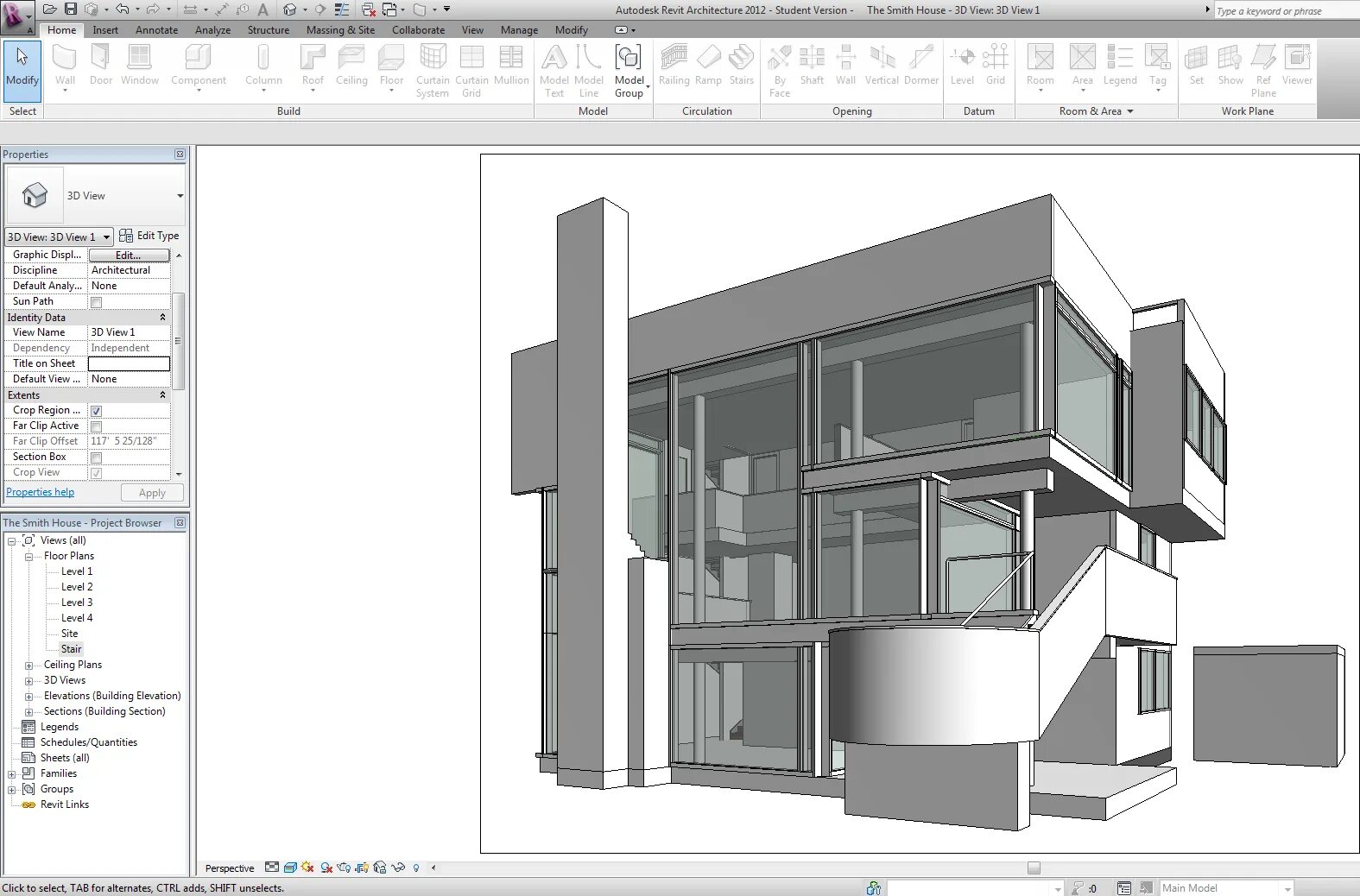Select the Mullion tool
The width and height of the screenshot is (1360, 896).
tap(511, 66)
